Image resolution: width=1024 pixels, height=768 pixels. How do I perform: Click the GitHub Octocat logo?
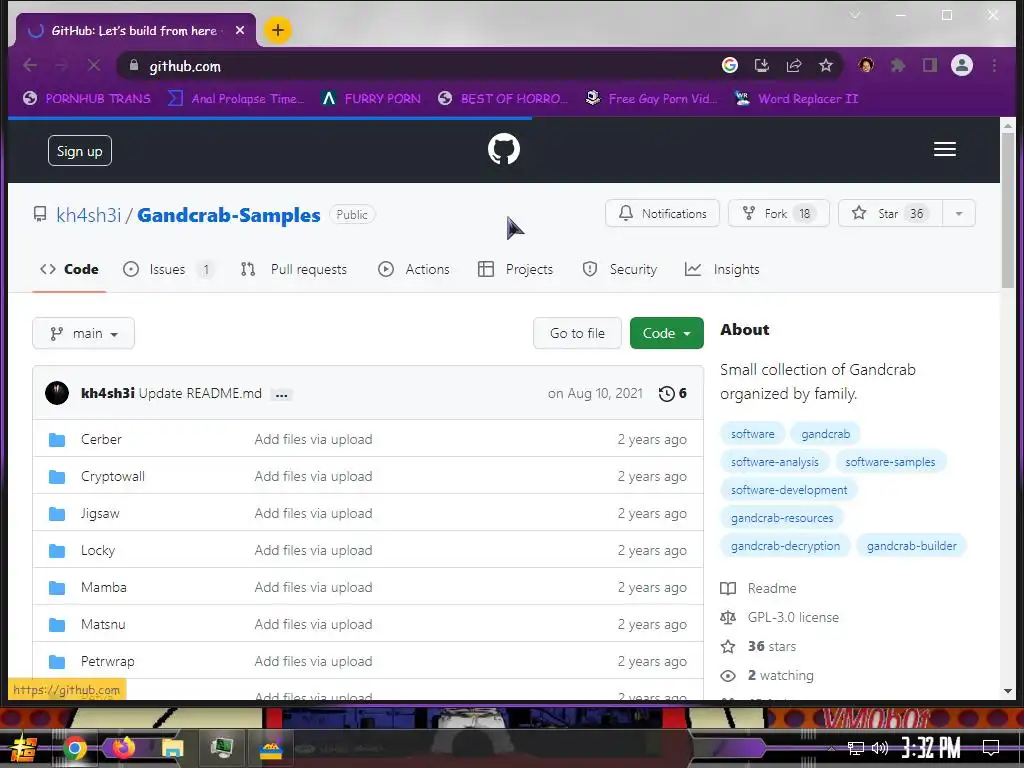coord(504,149)
